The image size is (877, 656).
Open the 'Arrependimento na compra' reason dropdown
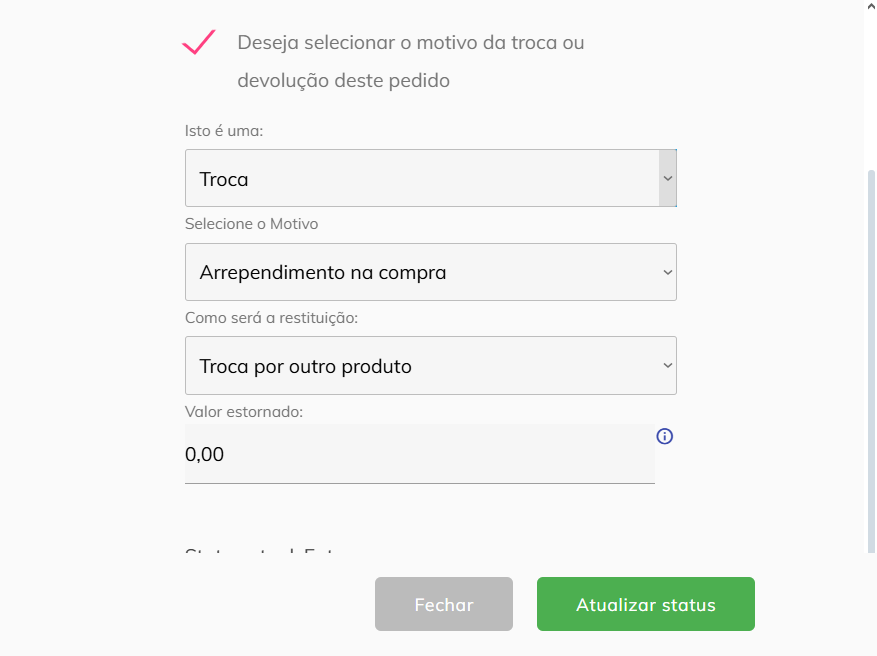tap(431, 272)
